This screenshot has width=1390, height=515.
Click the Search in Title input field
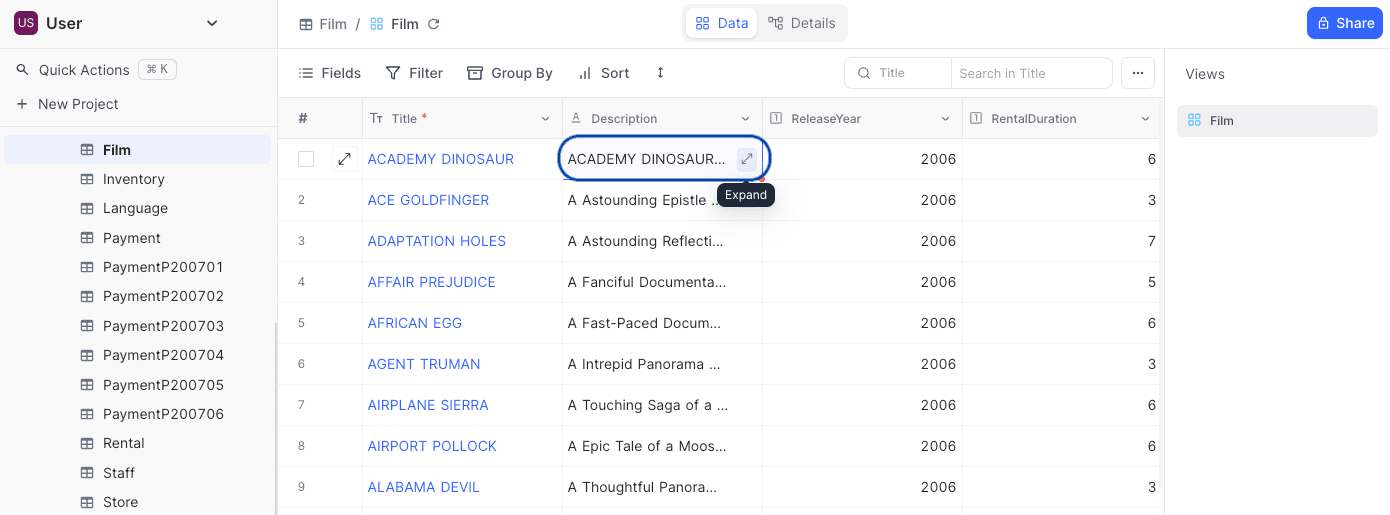point(1031,73)
